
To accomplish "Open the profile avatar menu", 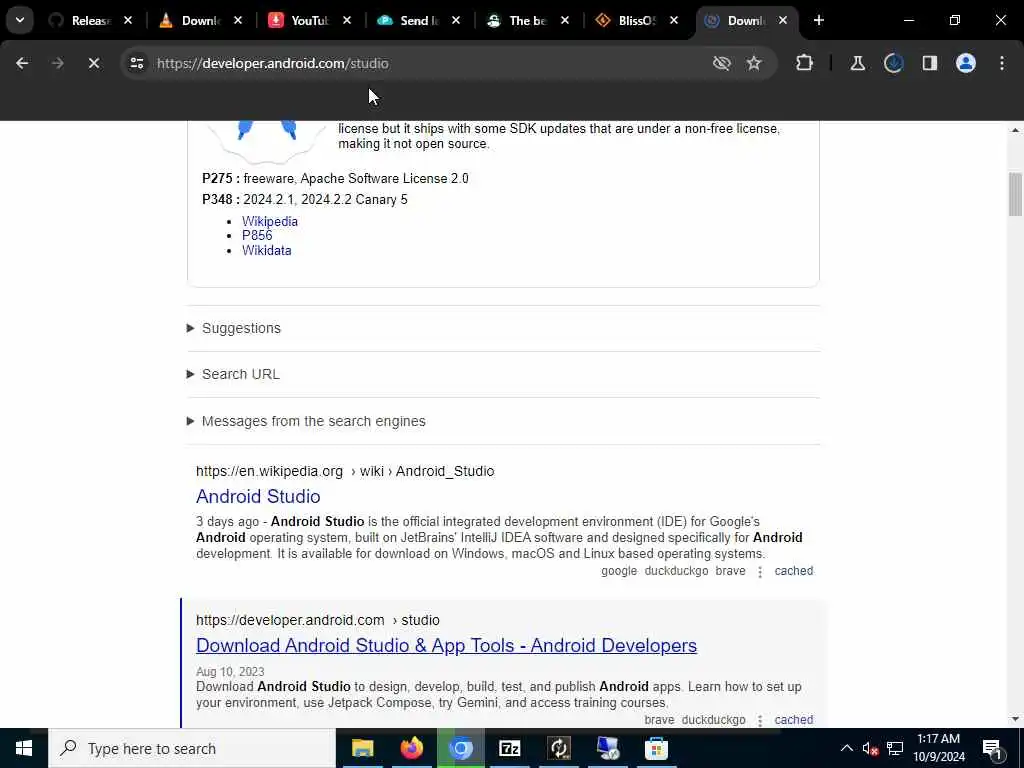I will [966, 63].
